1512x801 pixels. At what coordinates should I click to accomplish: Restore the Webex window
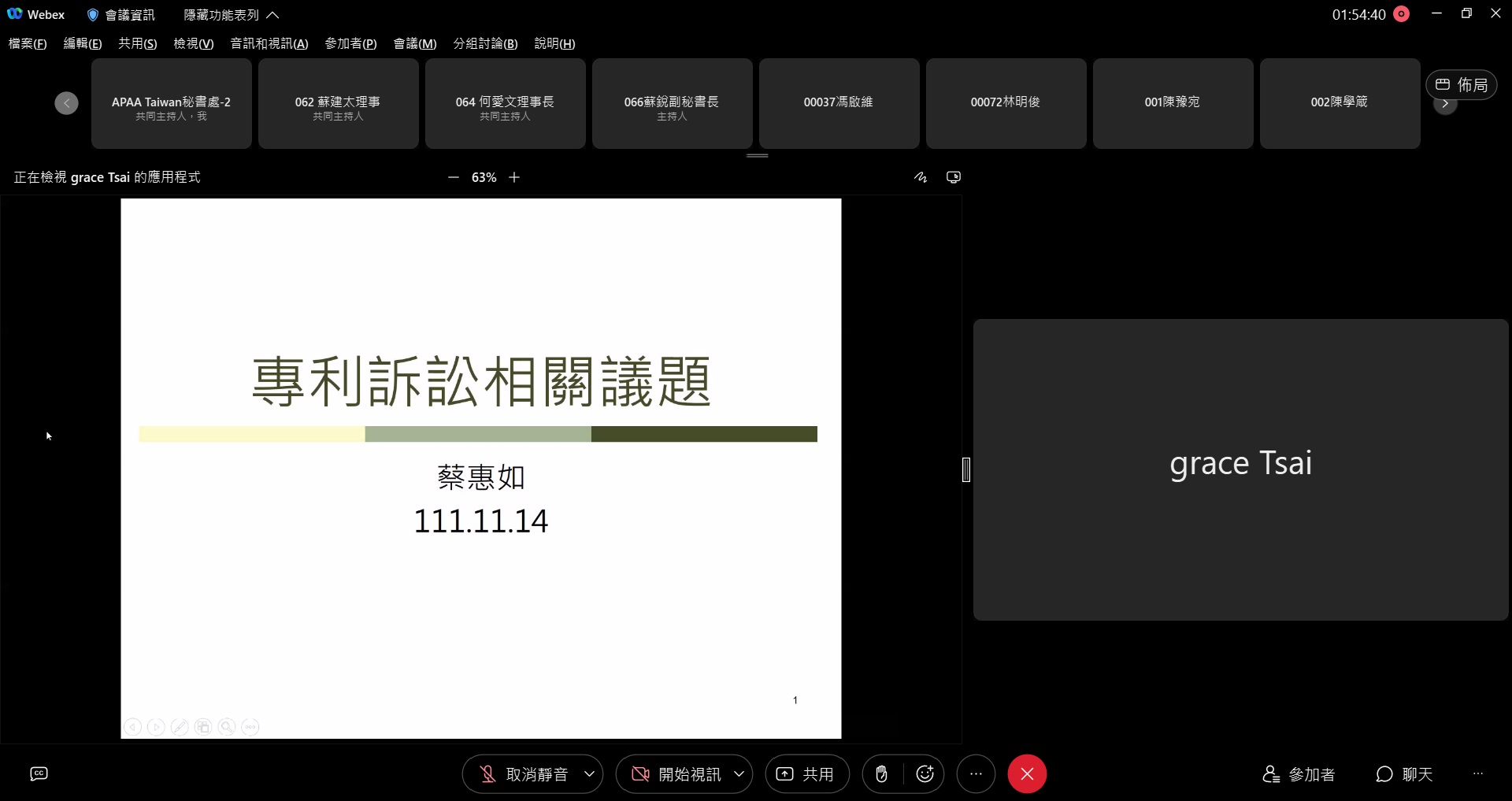coord(1466,13)
